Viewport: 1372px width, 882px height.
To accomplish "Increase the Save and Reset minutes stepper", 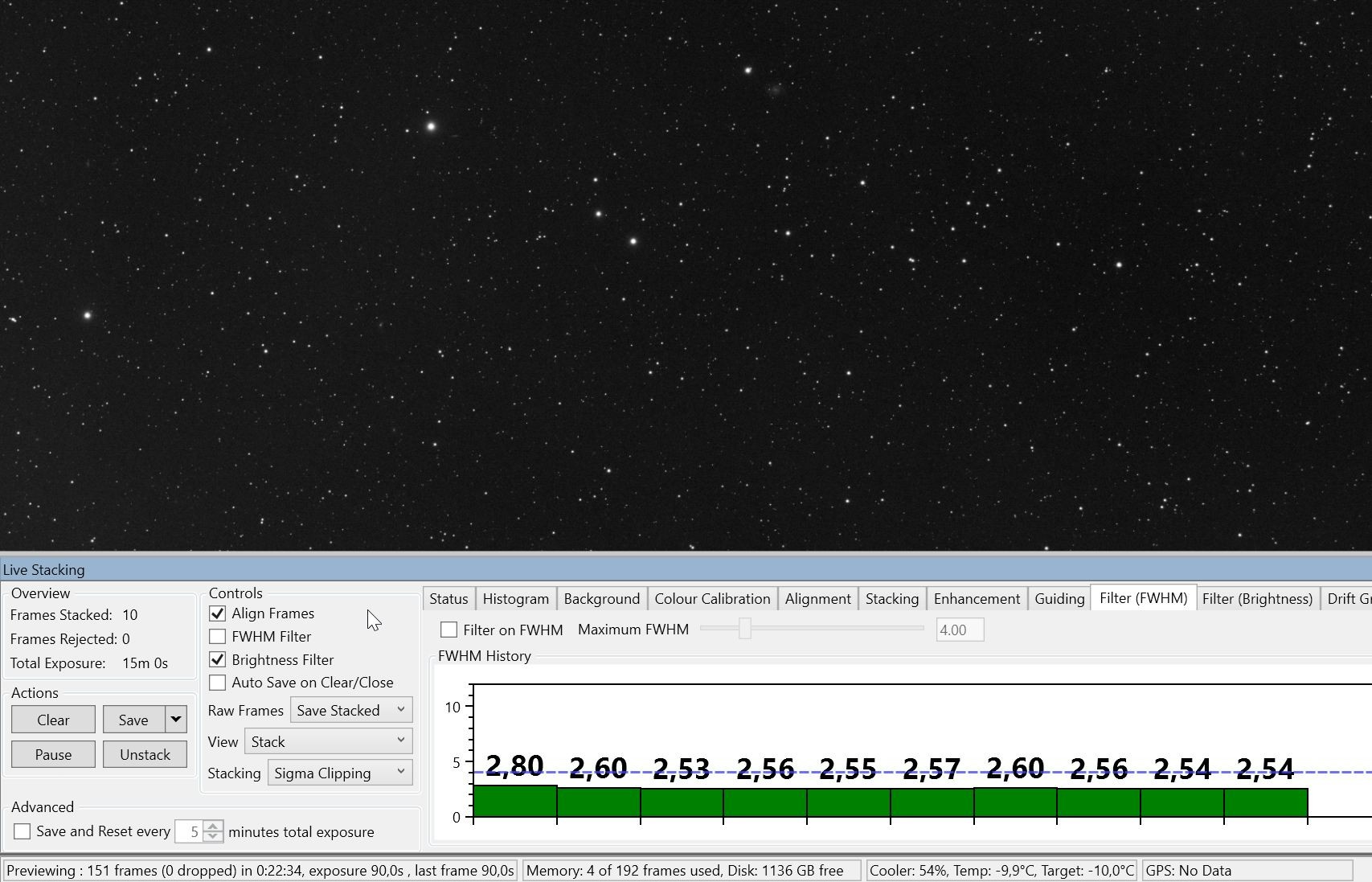I will tap(213, 826).
